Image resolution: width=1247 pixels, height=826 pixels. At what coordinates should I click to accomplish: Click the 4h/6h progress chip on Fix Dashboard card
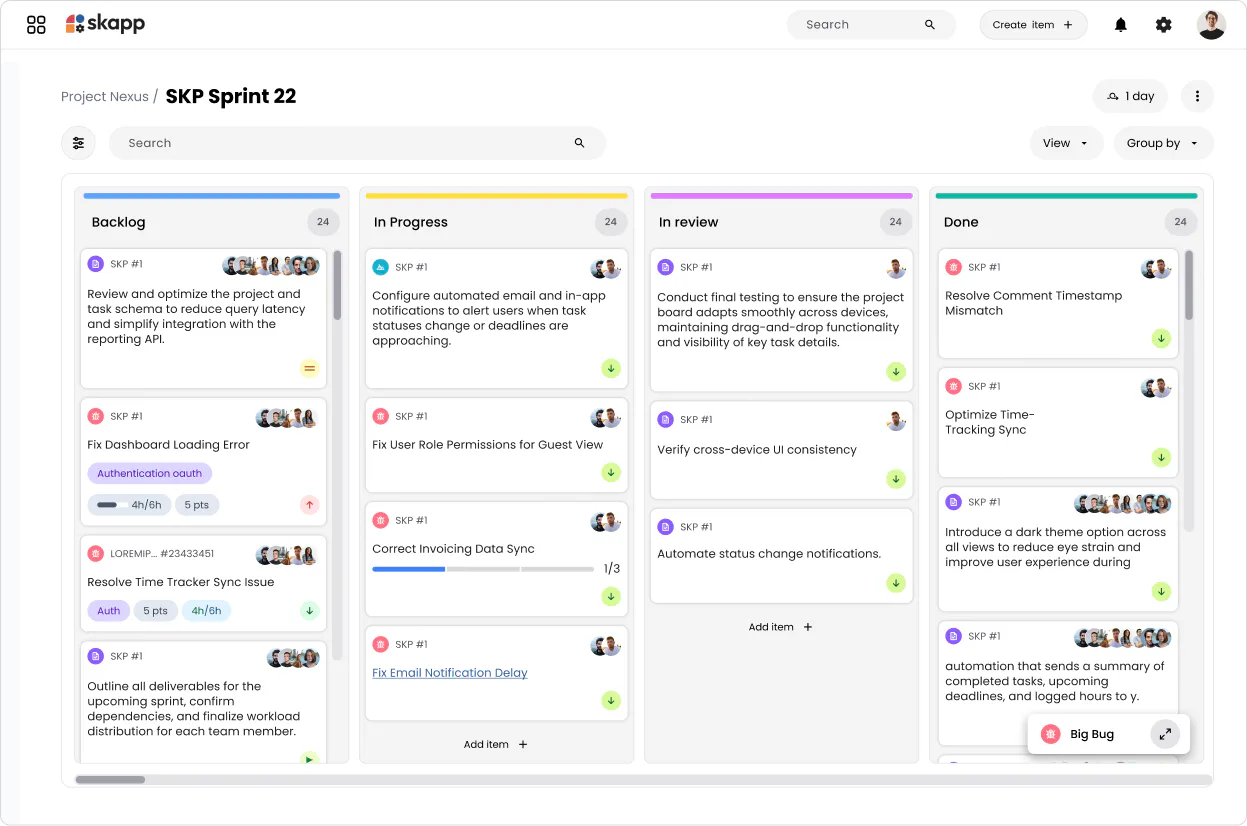tap(129, 505)
